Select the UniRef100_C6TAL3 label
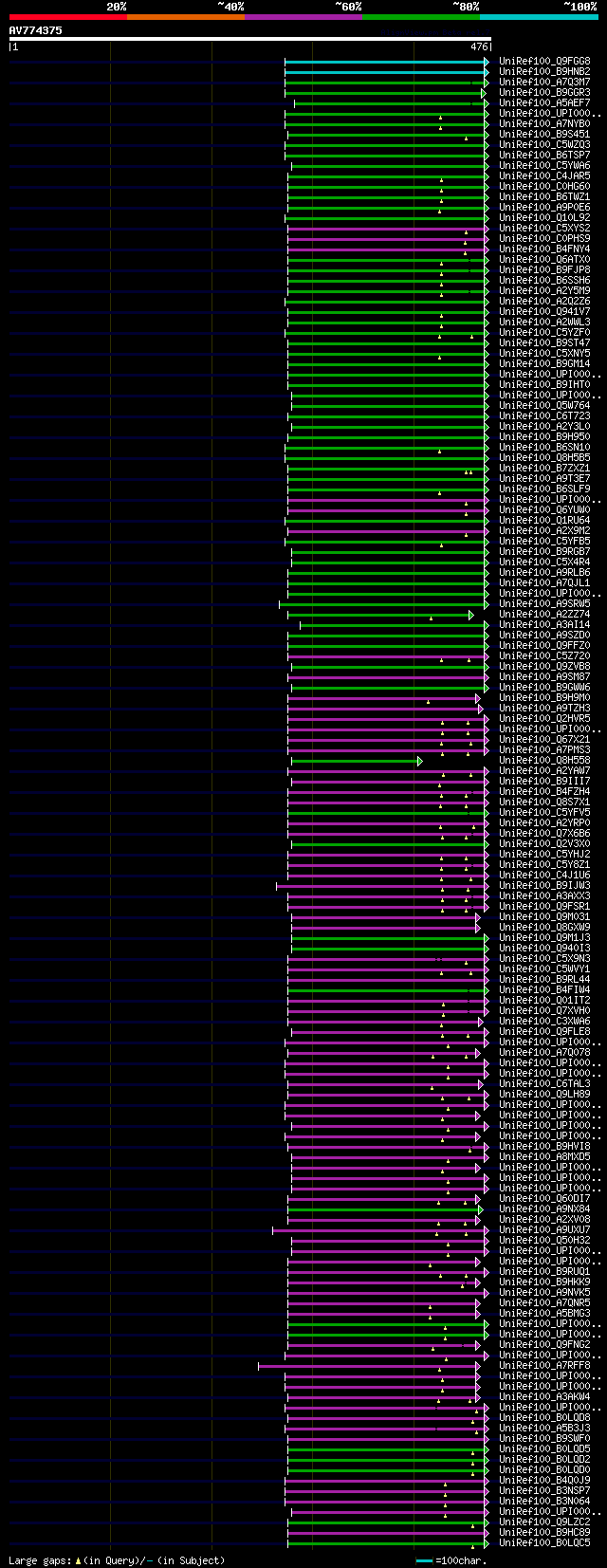 click(544, 1083)
